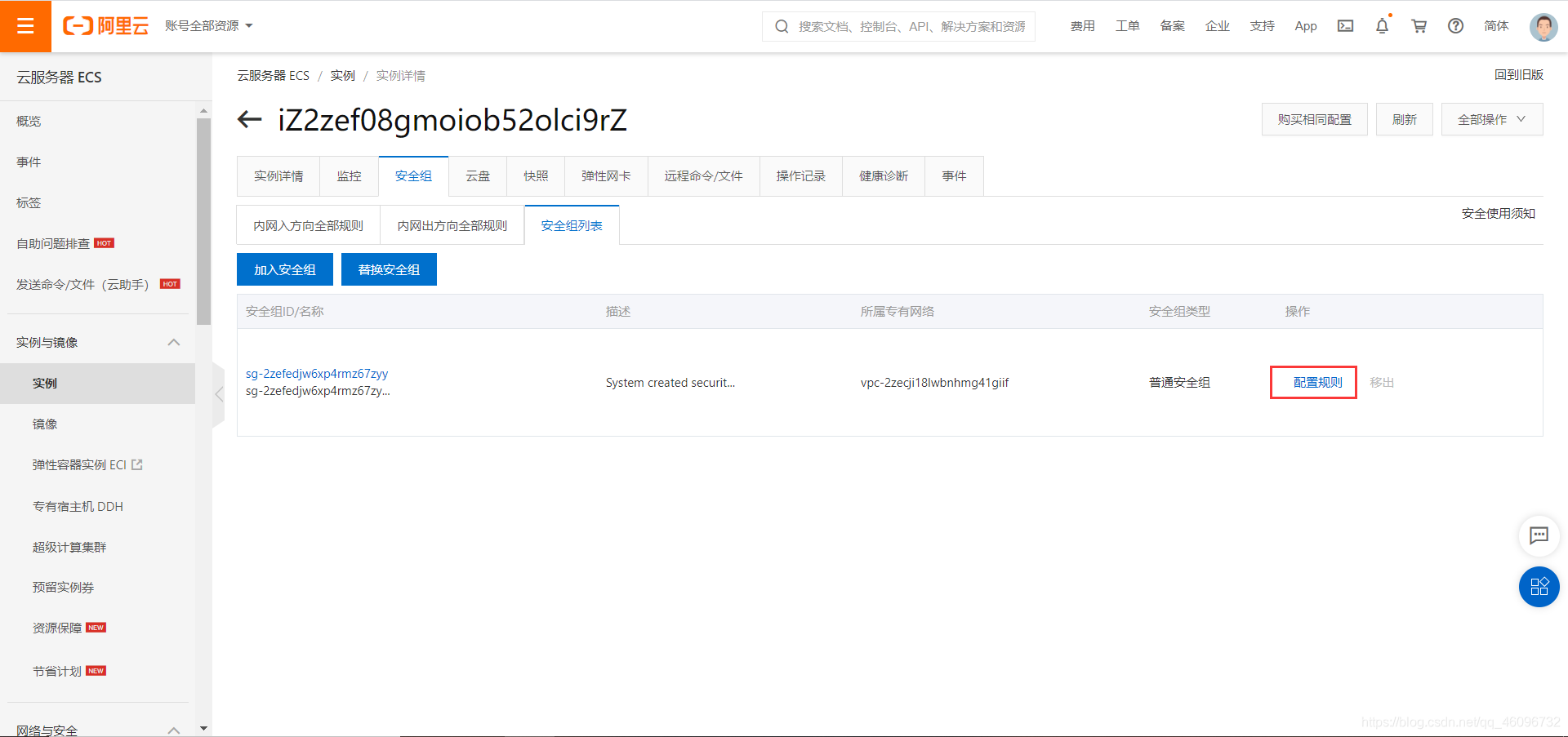This screenshot has width=1568, height=737.
Task: Open 备案 in the top navigation
Action: (x=1172, y=26)
